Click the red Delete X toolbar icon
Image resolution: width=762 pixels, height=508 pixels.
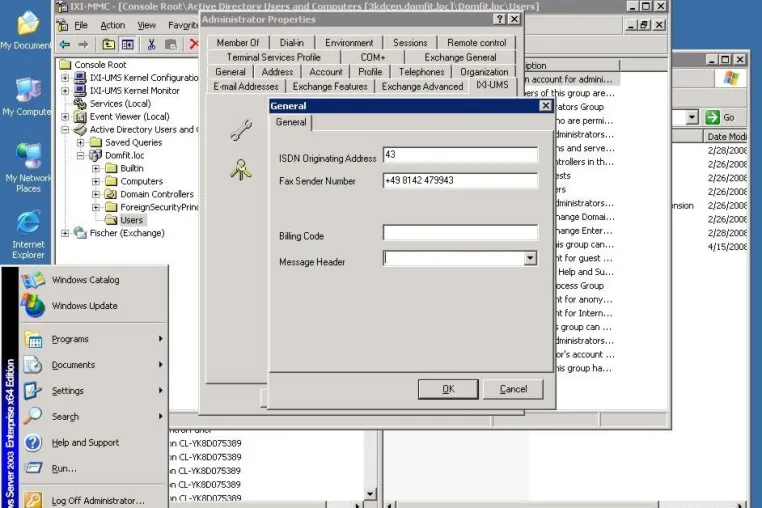[193, 44]
